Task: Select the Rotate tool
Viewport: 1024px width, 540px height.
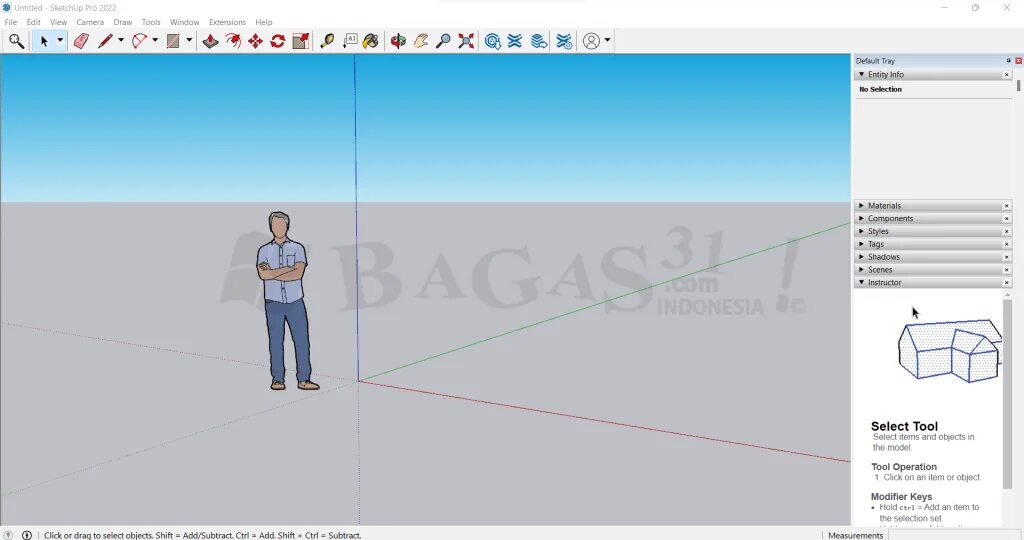Action: [278, 41]
